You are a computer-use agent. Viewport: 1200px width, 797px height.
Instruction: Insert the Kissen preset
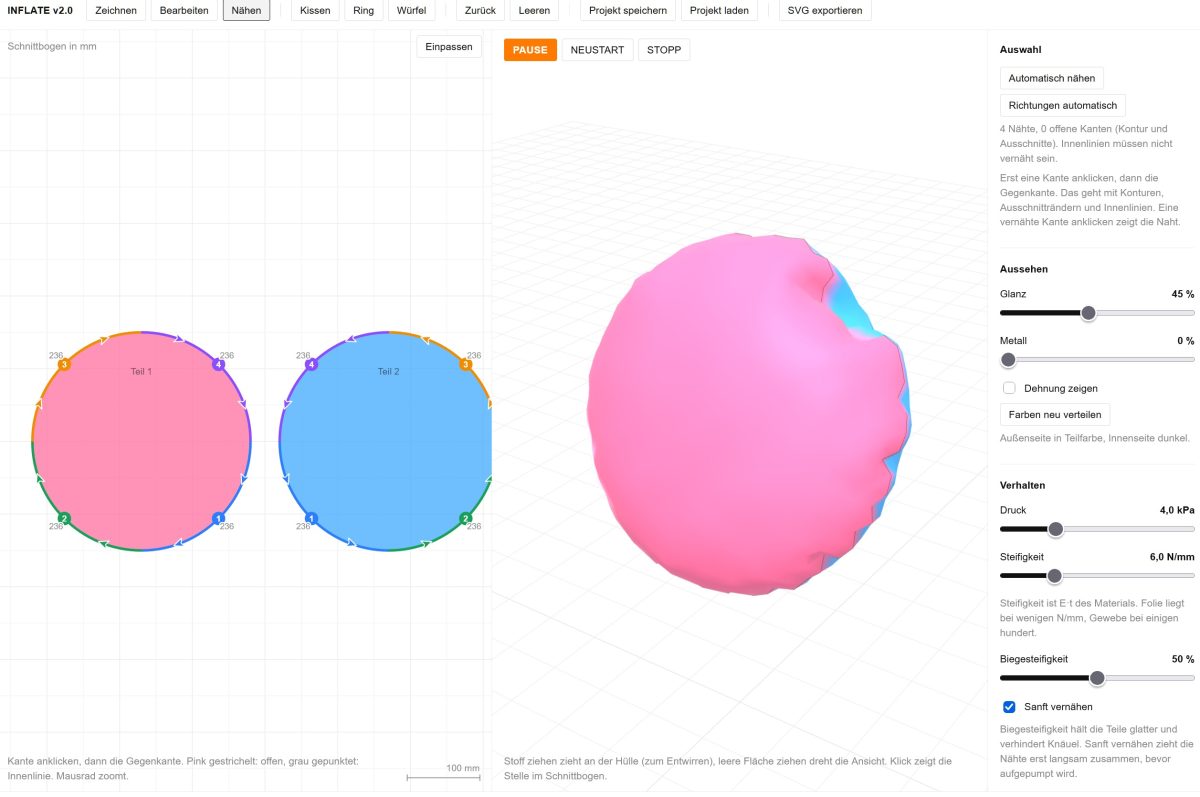[315, 10]
